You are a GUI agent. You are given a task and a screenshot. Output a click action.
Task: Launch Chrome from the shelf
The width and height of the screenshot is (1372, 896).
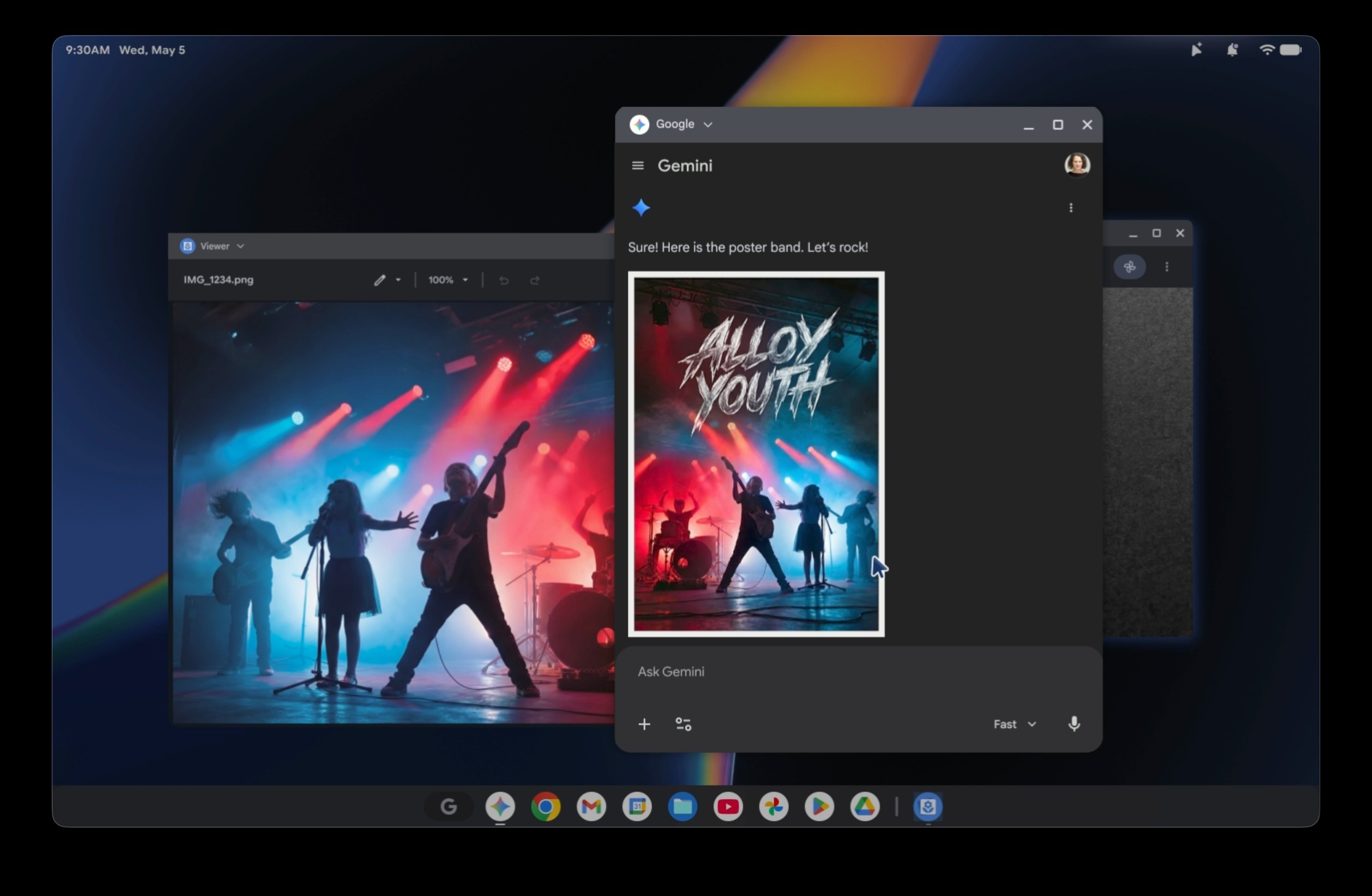(545, 806)
